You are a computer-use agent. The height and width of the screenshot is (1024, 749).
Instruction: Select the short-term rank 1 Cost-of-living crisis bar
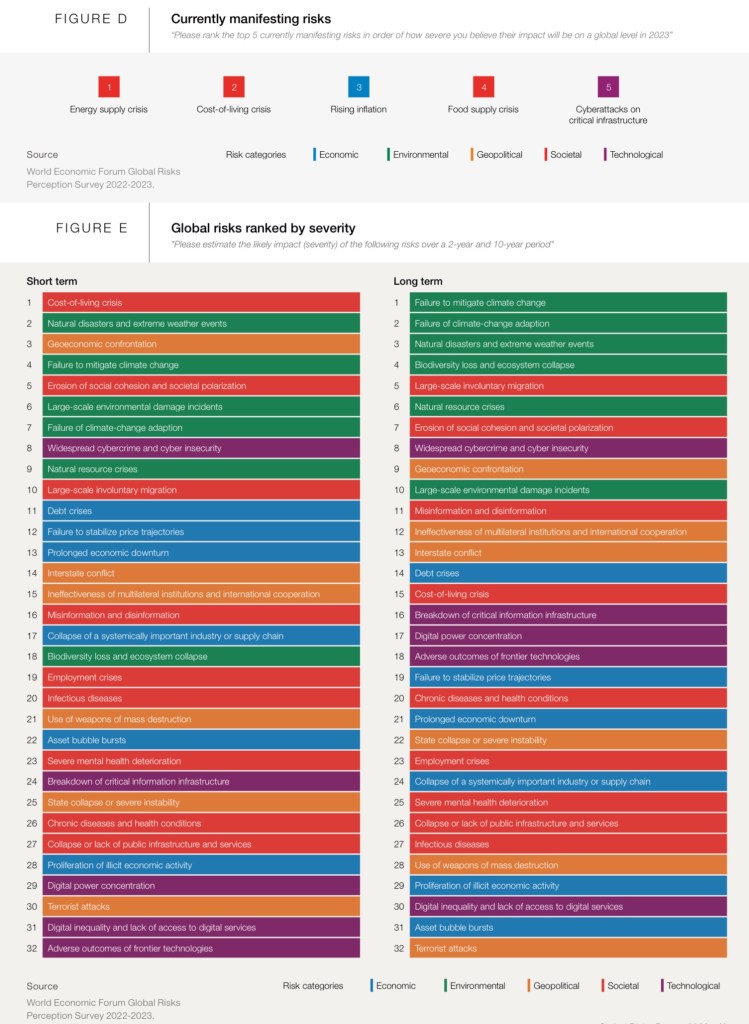tap(200, 302)
